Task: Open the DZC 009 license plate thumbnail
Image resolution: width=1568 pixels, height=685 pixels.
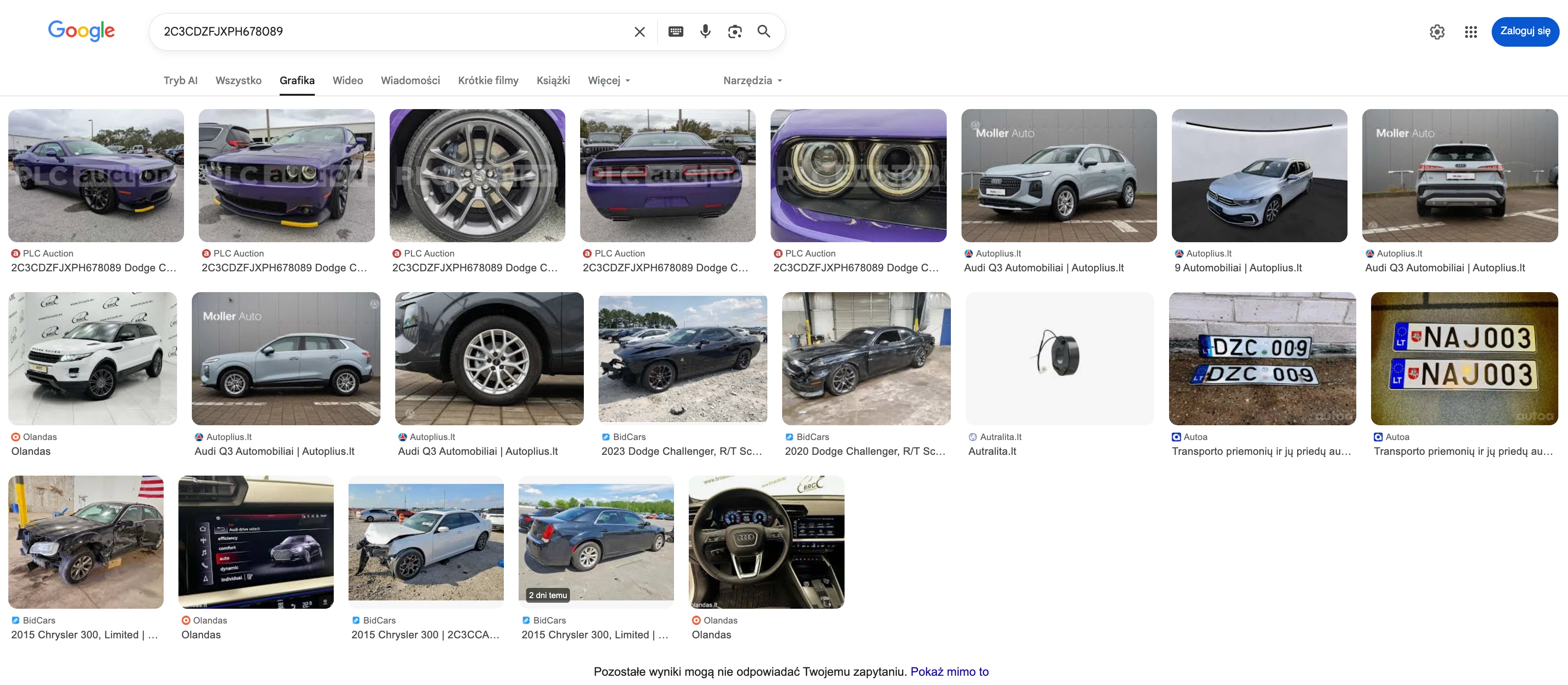Action: [1262, 359]
